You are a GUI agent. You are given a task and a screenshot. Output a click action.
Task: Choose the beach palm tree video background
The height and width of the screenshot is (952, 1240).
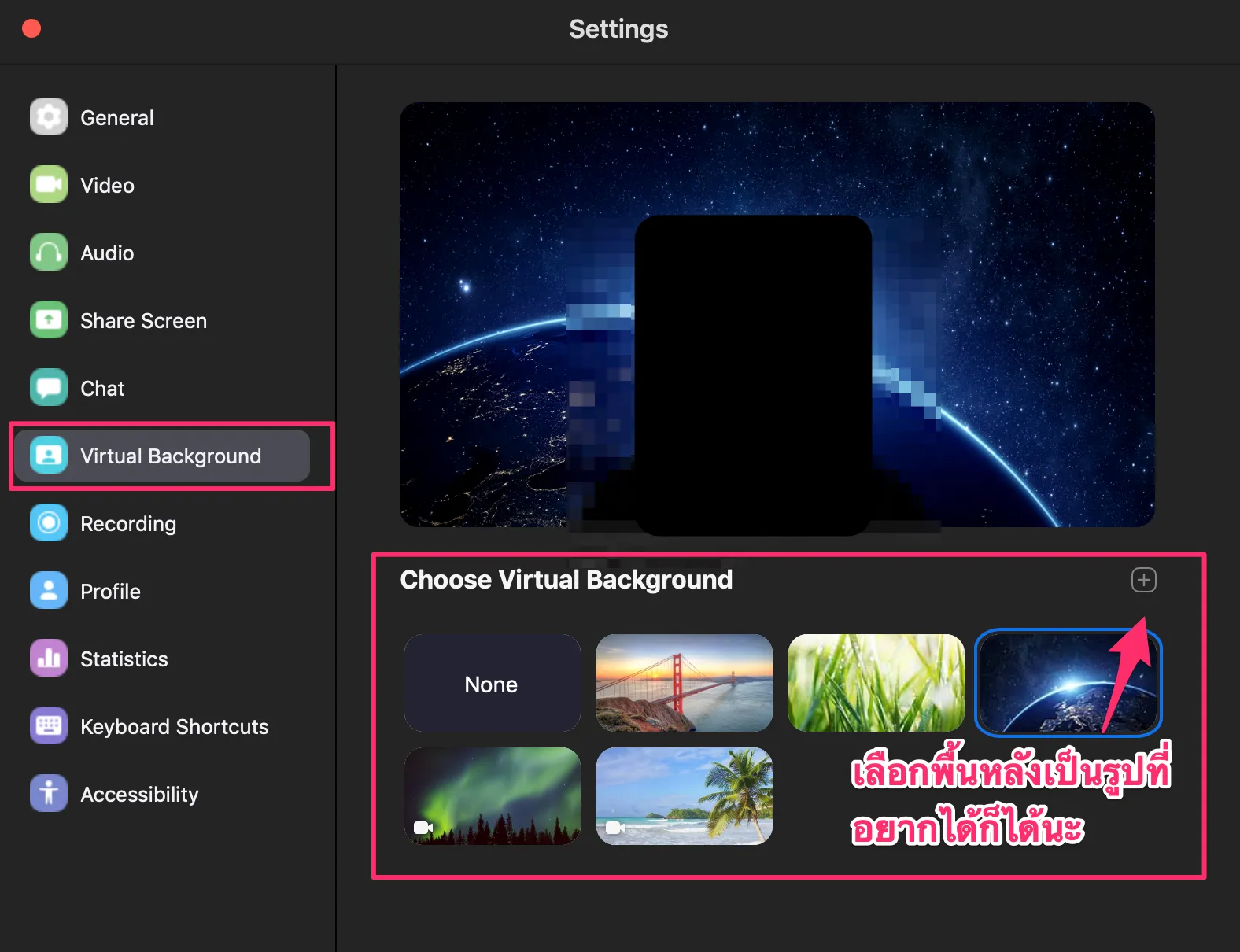(x=685, y=796)
